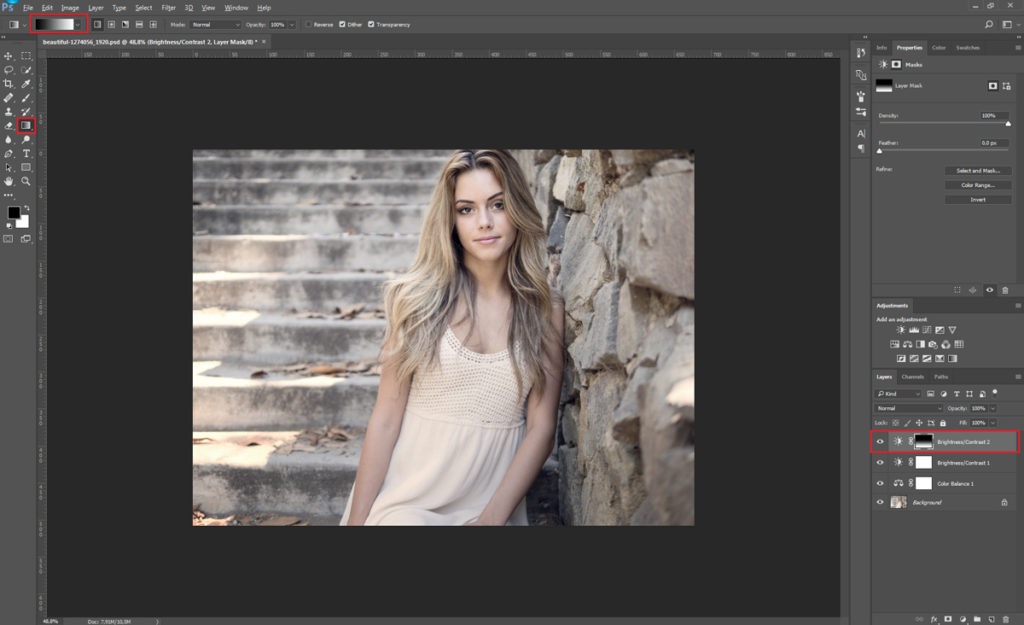Enable the Reverse checkbox
The width and height of the screenshot is (1024, 625).
pyautogui.click(x=309, y=24)
